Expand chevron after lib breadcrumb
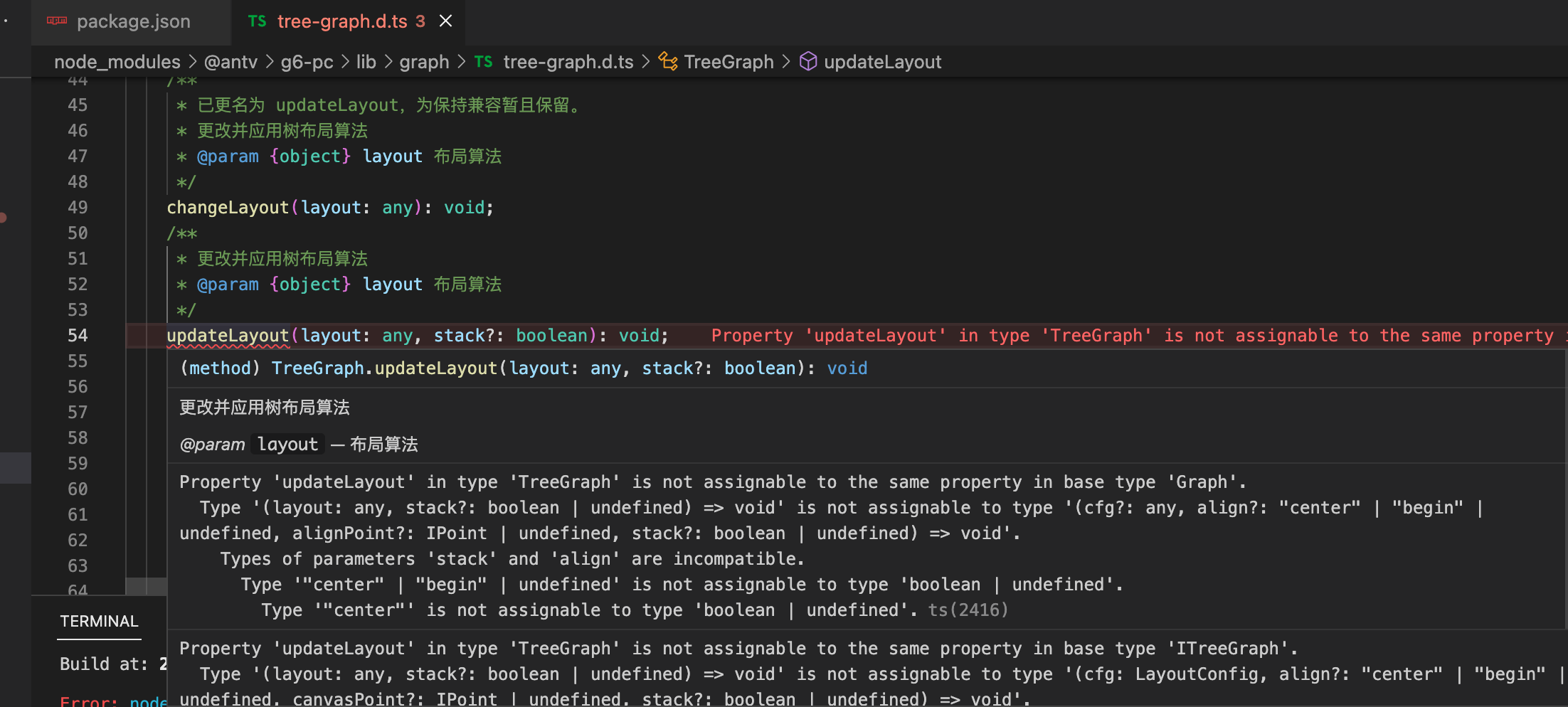 [x=388, y=62]
